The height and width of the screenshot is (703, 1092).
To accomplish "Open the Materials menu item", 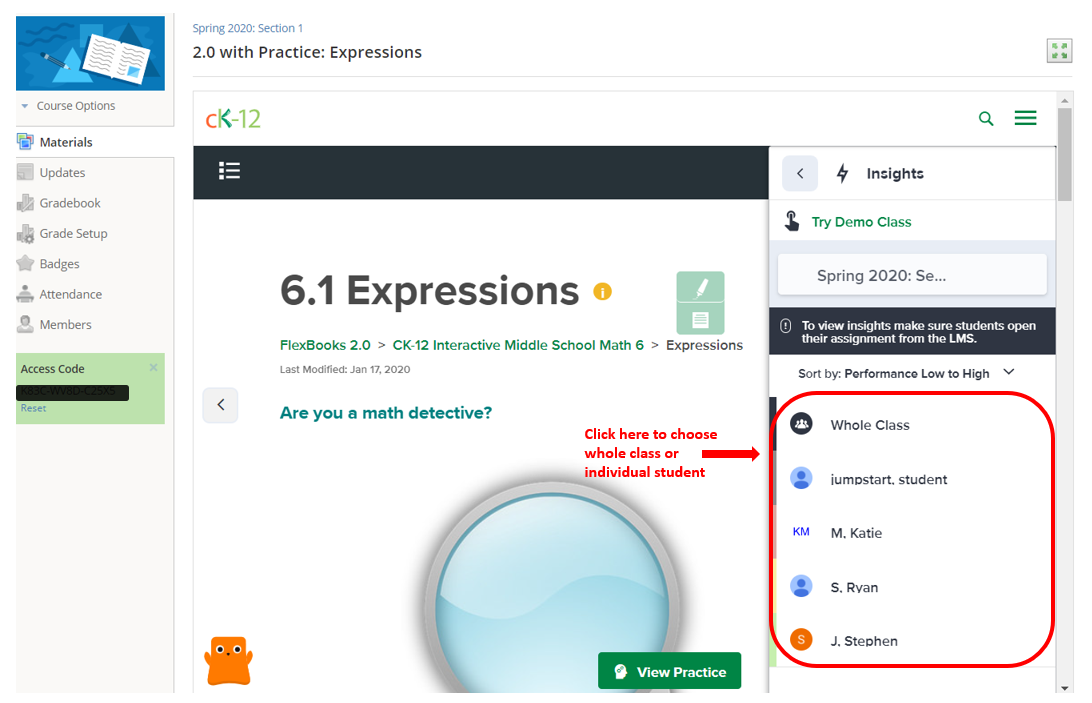I will pos(65,142).
